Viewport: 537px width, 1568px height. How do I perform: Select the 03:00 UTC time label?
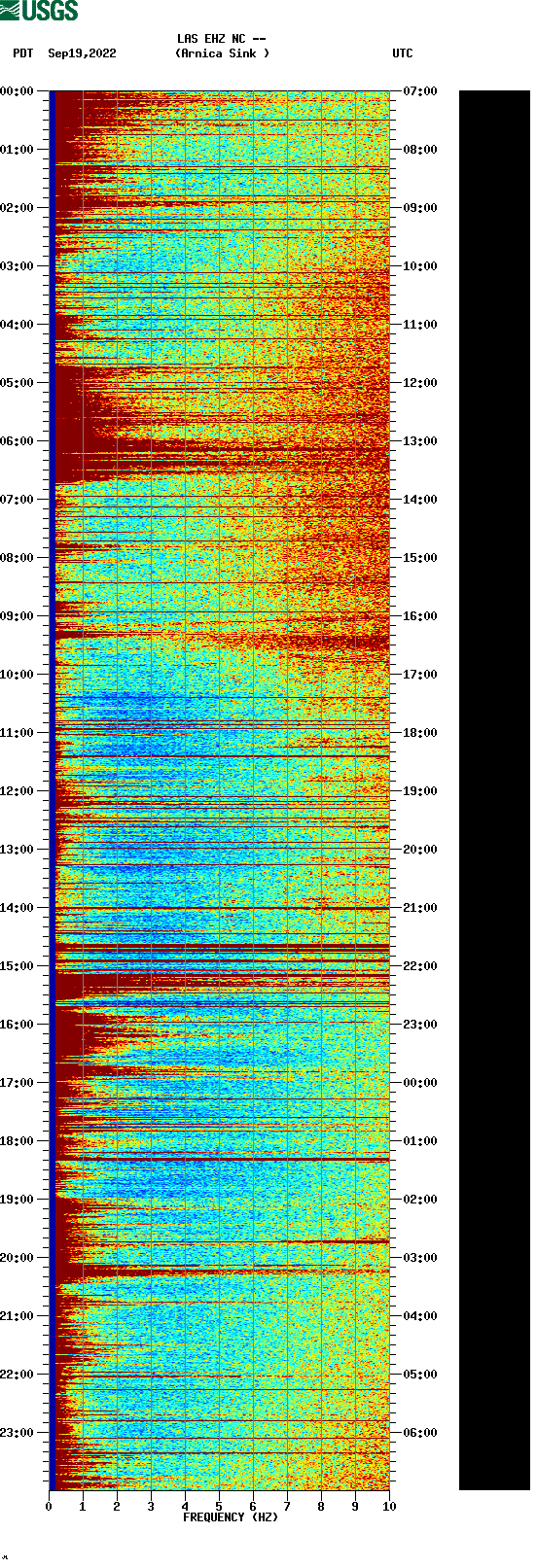[x=420, y=1258]
